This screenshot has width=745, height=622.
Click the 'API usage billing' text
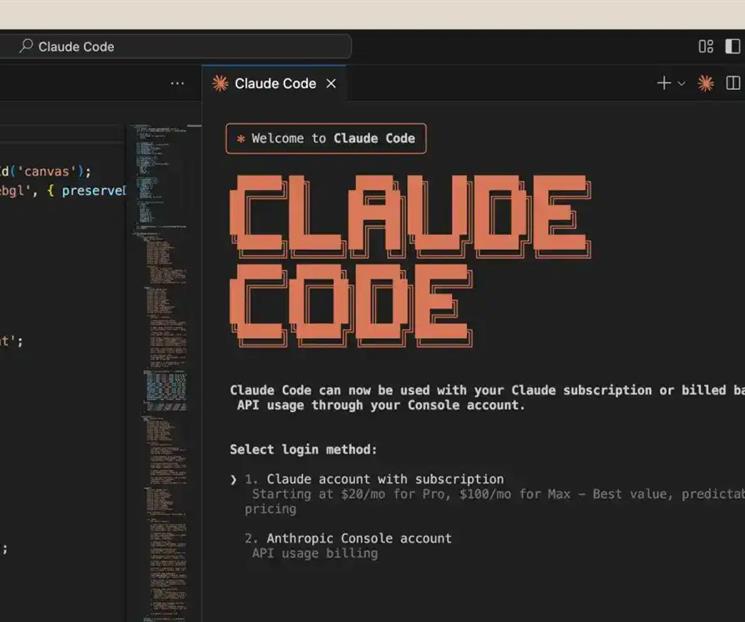315,553
